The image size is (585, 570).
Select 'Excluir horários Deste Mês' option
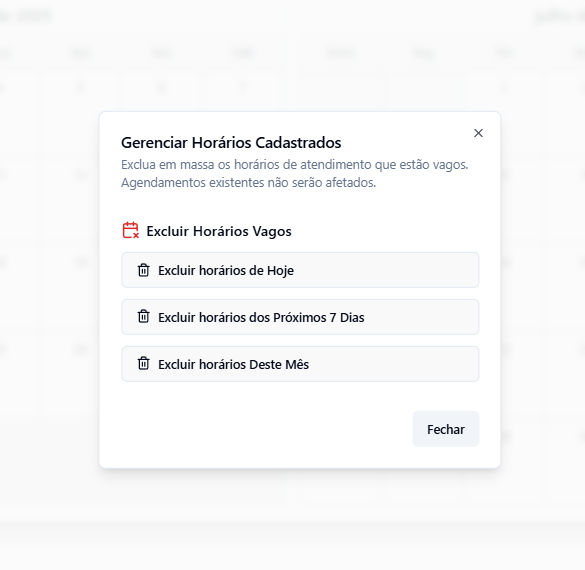(300, 364)
